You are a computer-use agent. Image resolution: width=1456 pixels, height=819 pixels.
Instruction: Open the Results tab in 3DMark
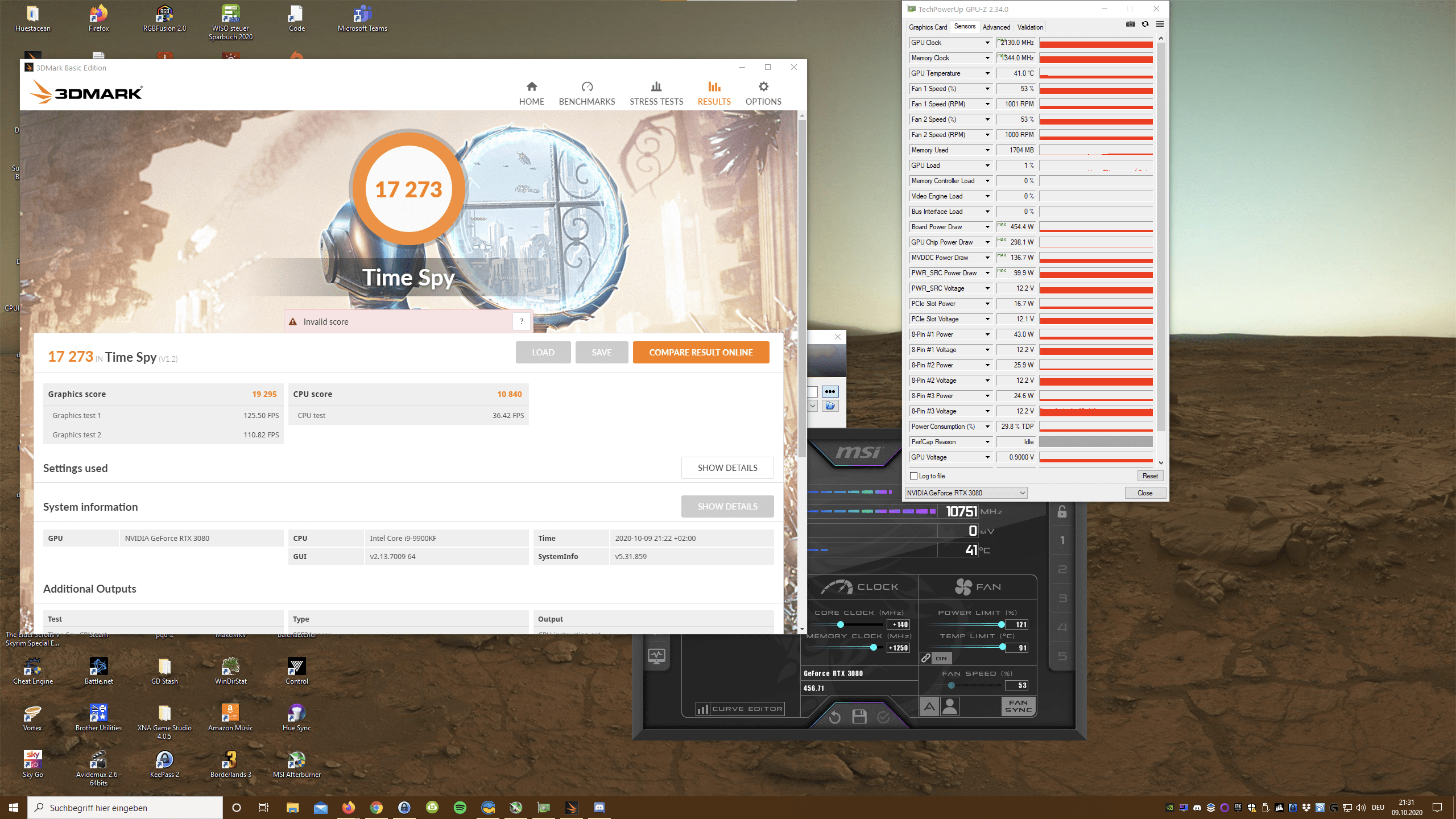pyautogui.click(x=714, y=93)
